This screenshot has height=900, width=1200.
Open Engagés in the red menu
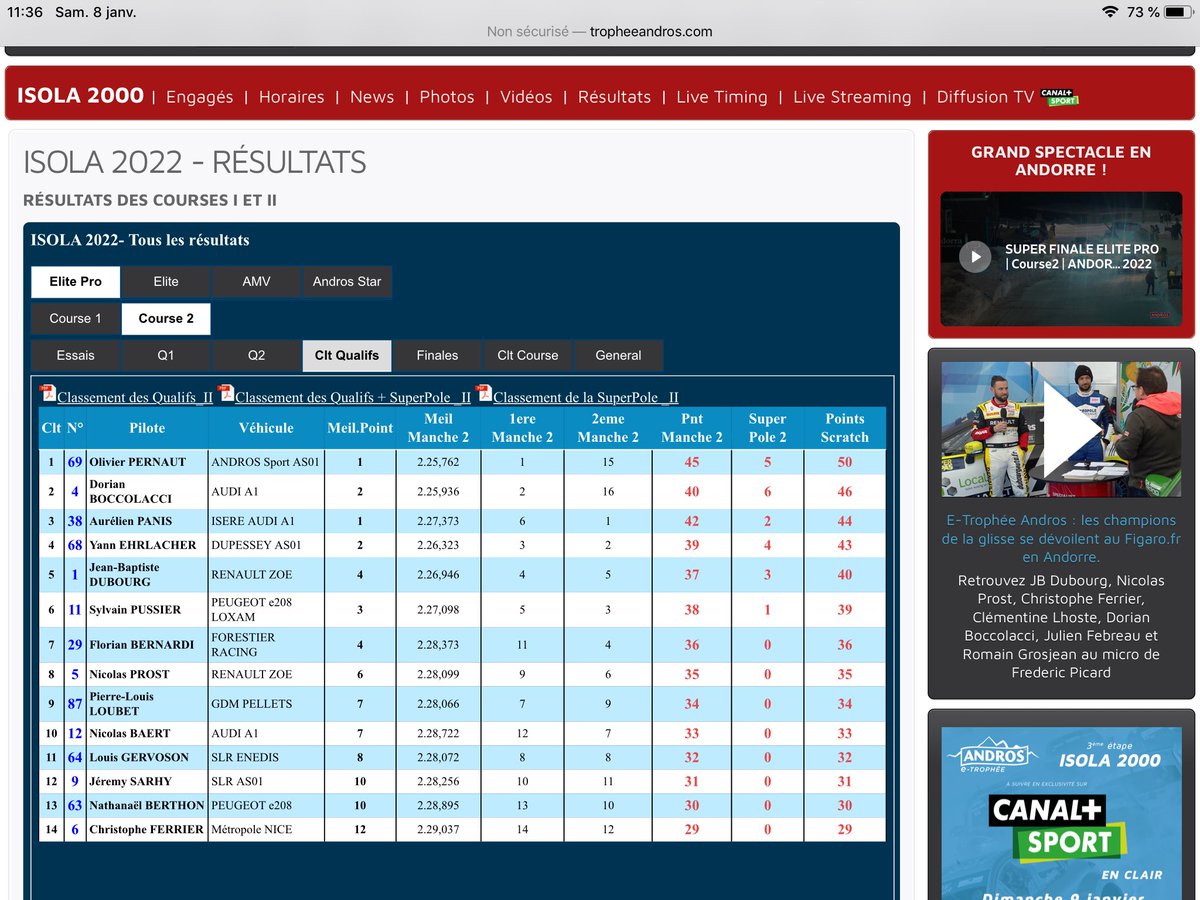click(199, 97)
